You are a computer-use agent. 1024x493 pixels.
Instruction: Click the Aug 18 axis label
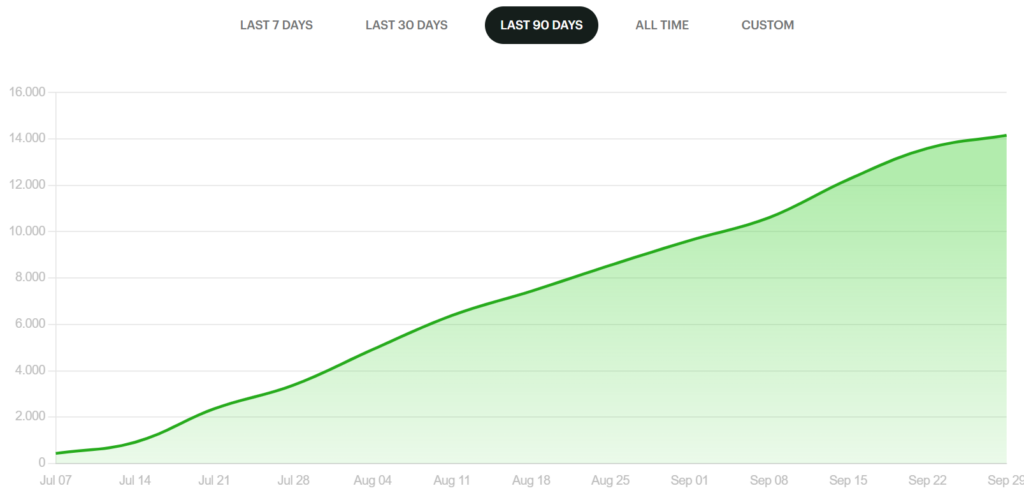click(530, 481)
